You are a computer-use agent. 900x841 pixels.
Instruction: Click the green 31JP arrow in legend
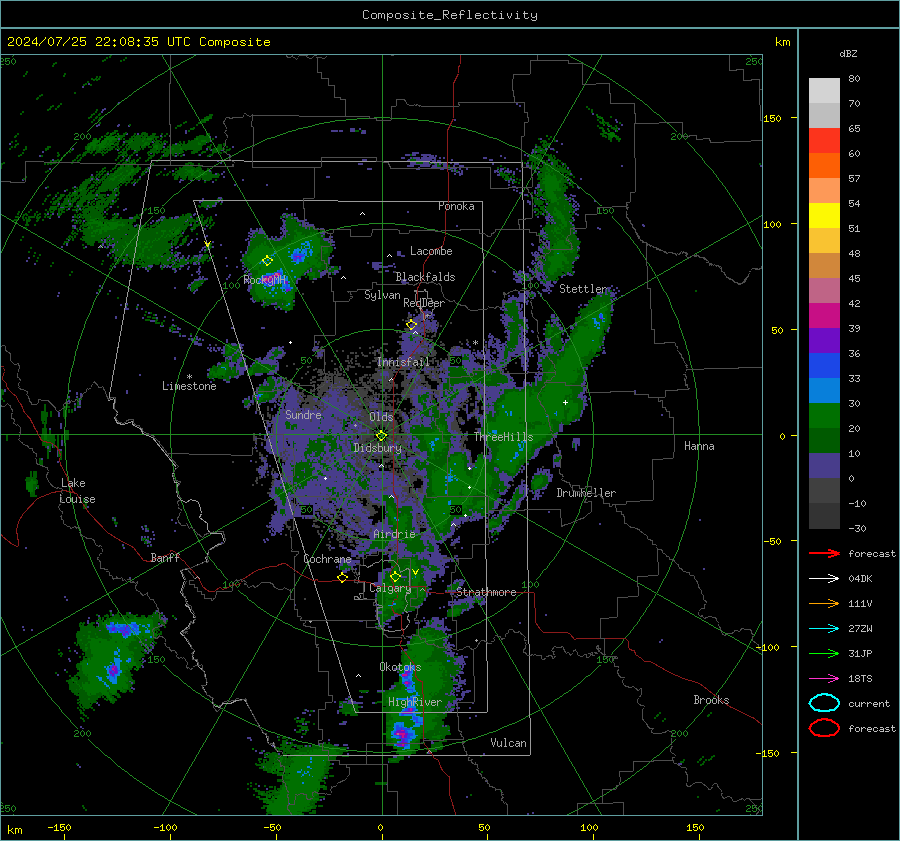[x=824, y=653]
